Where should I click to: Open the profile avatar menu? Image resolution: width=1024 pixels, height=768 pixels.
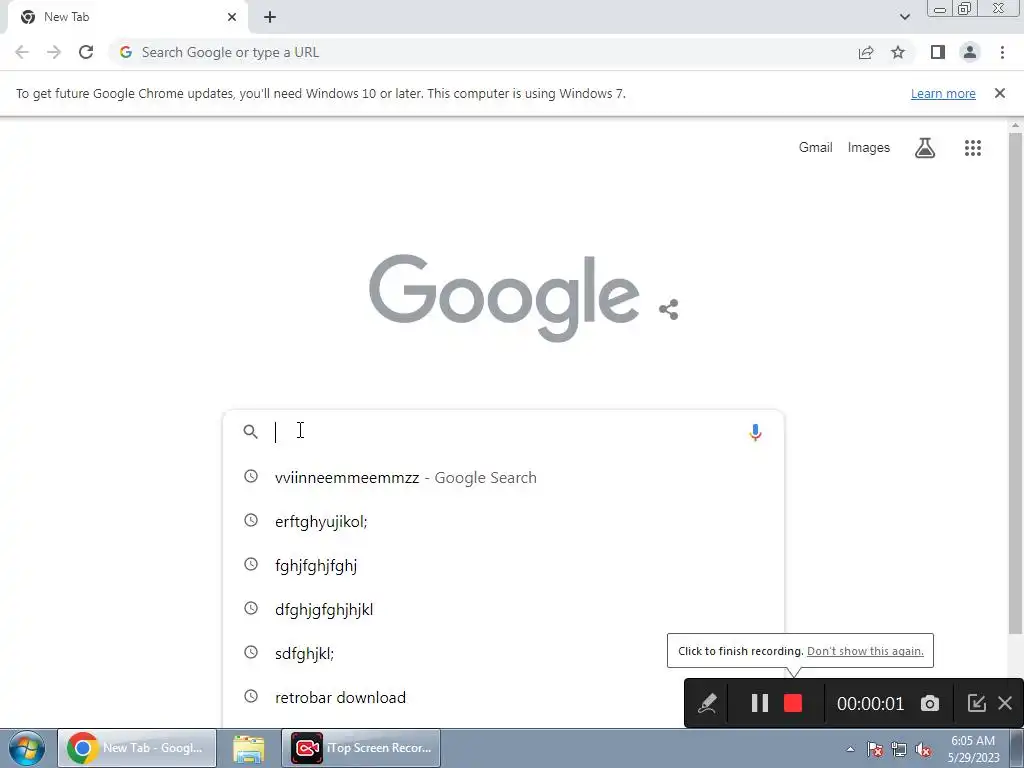(970, 52)
